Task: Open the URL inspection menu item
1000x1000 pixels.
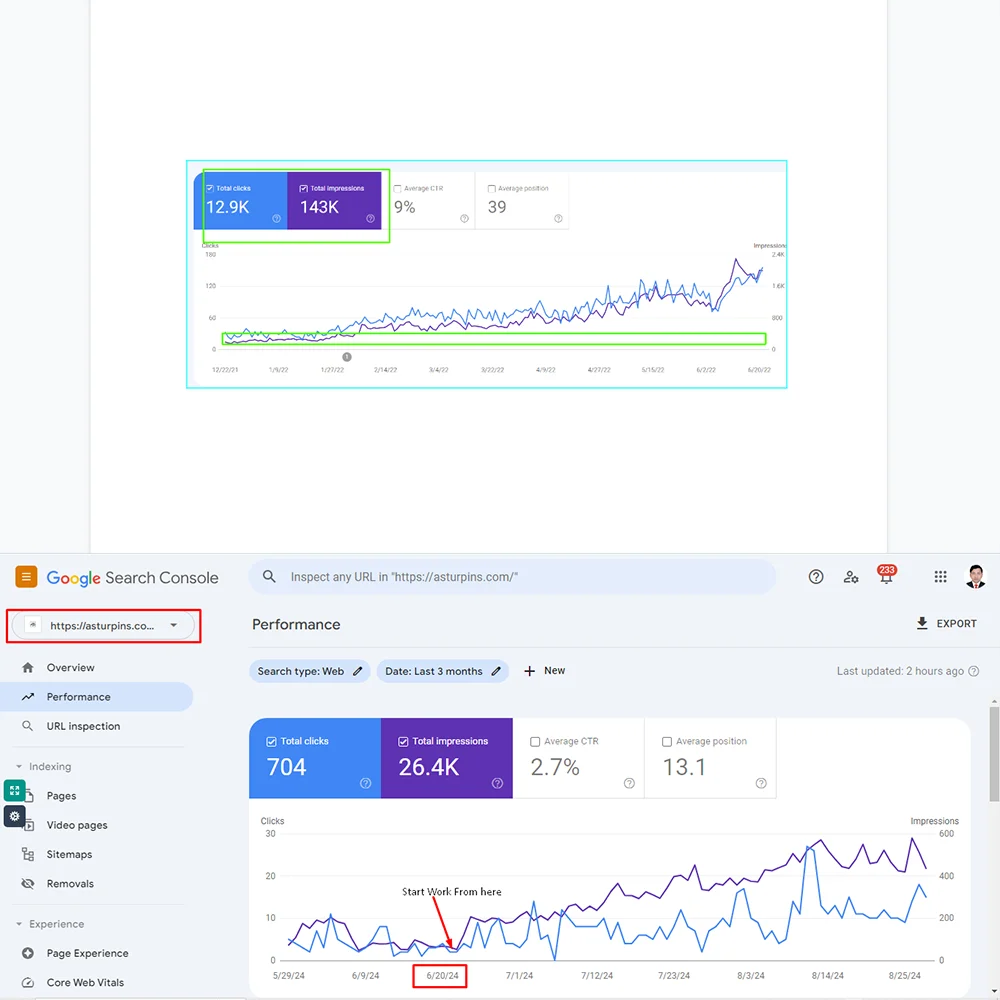Action: point(83,726)
